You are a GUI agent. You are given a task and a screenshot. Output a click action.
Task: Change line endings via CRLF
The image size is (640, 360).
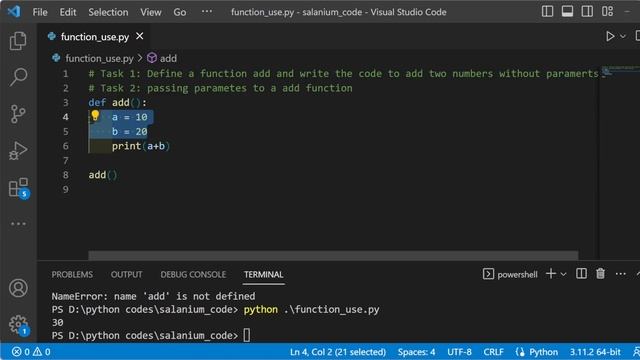point(493,352)
